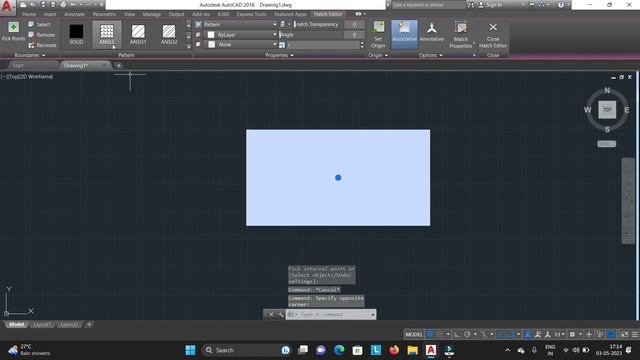This screenshot has height=360, width=640.
Task: Click the TOP face of ViewCube
Action: (607, 110)
